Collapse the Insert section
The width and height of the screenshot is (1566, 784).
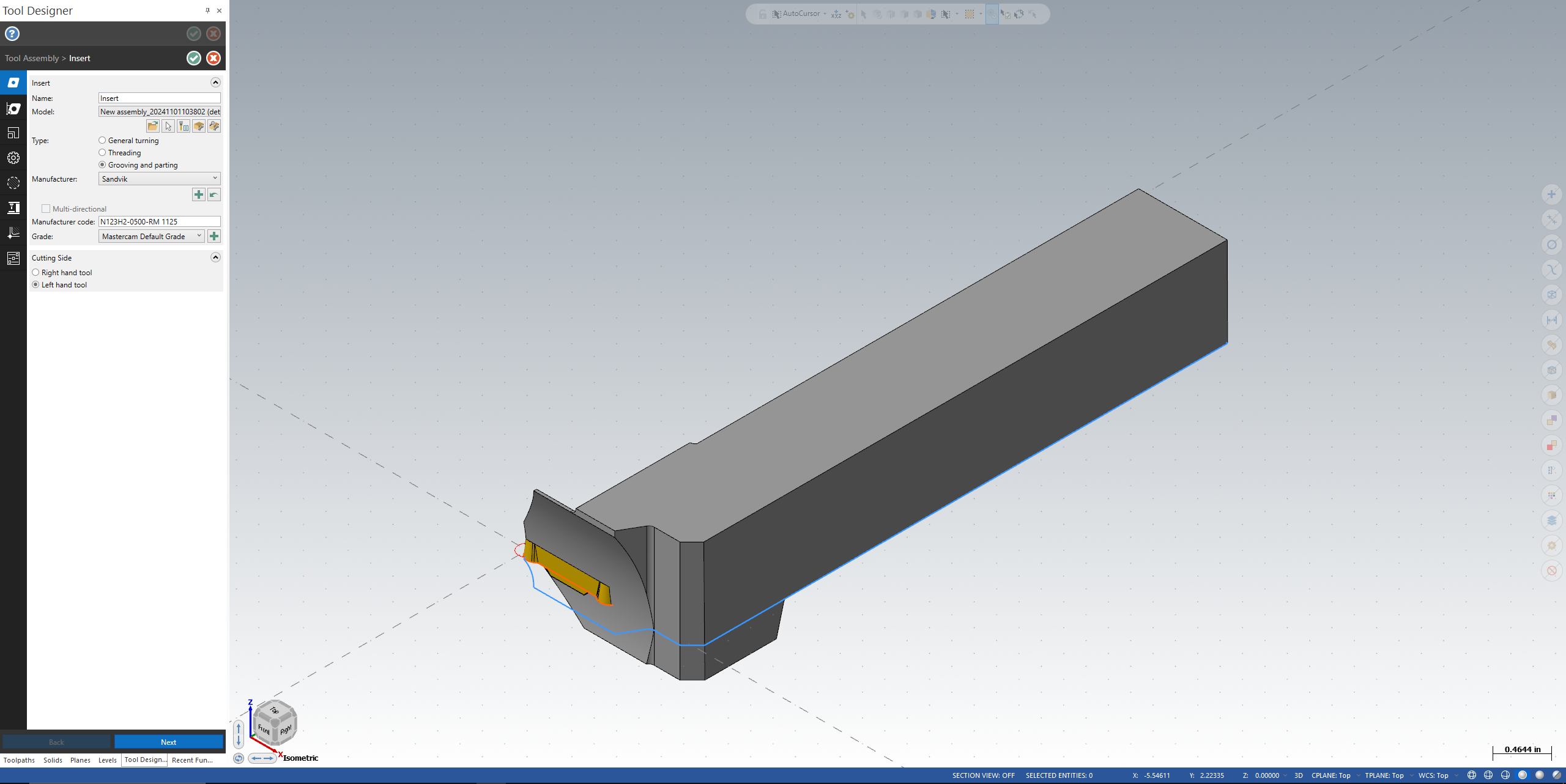[x=215, y=83]
